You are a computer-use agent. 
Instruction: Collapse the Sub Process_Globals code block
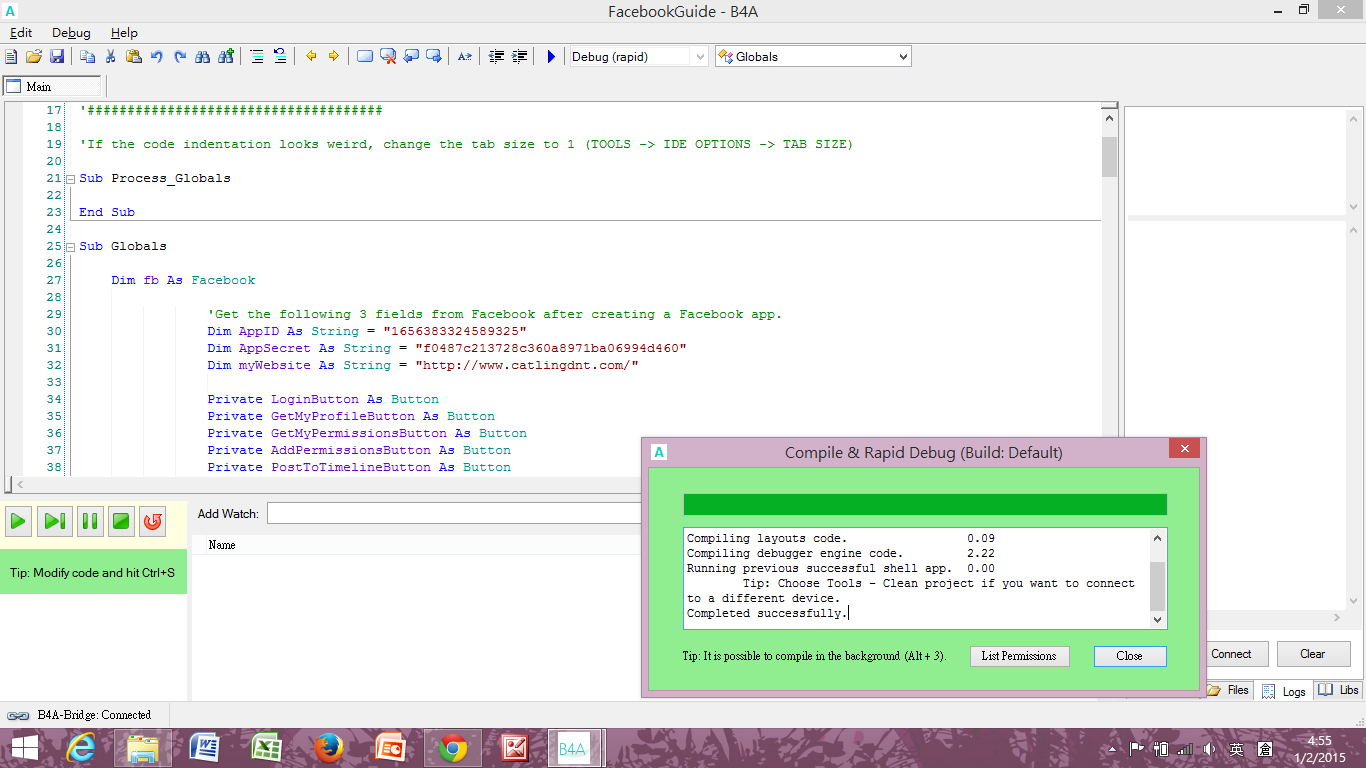coord(70,179)
